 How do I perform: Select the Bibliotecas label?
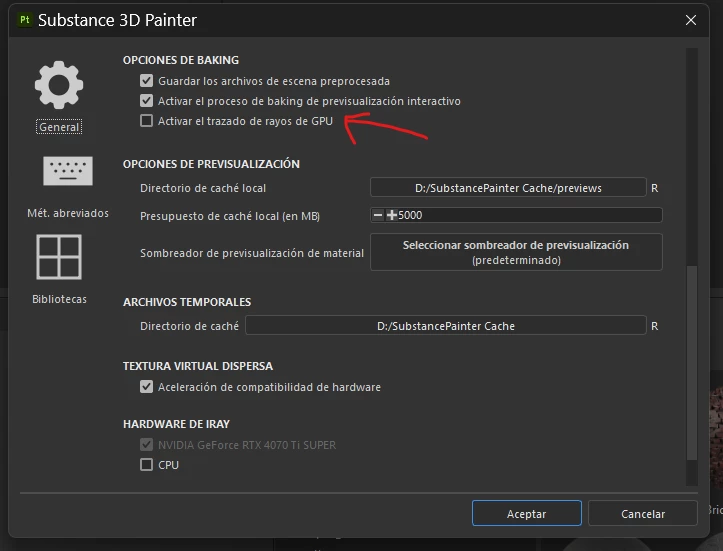[59, 299]
